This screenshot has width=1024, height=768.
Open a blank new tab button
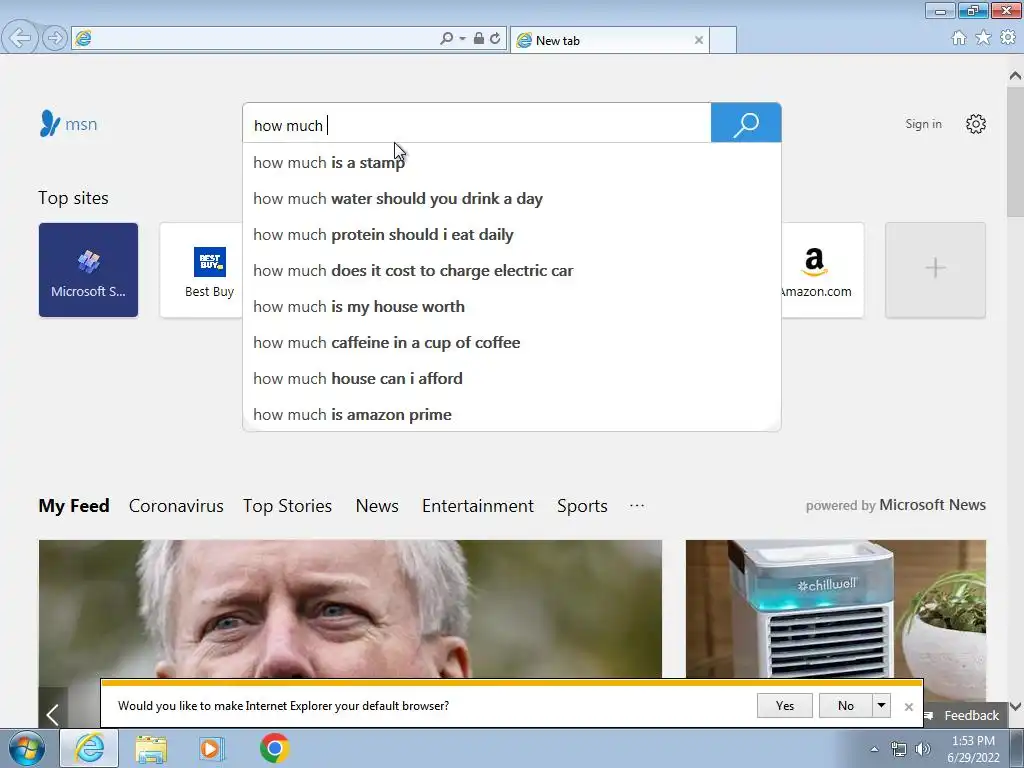(723, 40)
